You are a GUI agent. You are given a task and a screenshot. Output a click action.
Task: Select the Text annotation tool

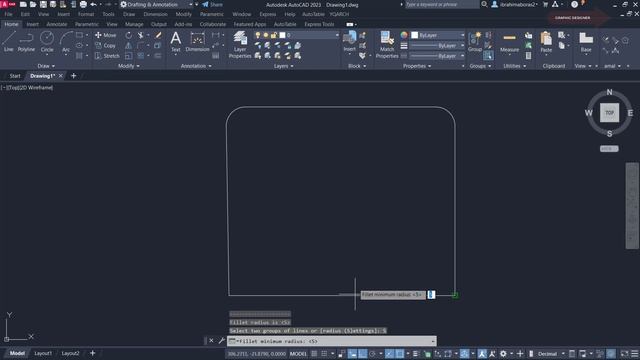pos(176,42)
